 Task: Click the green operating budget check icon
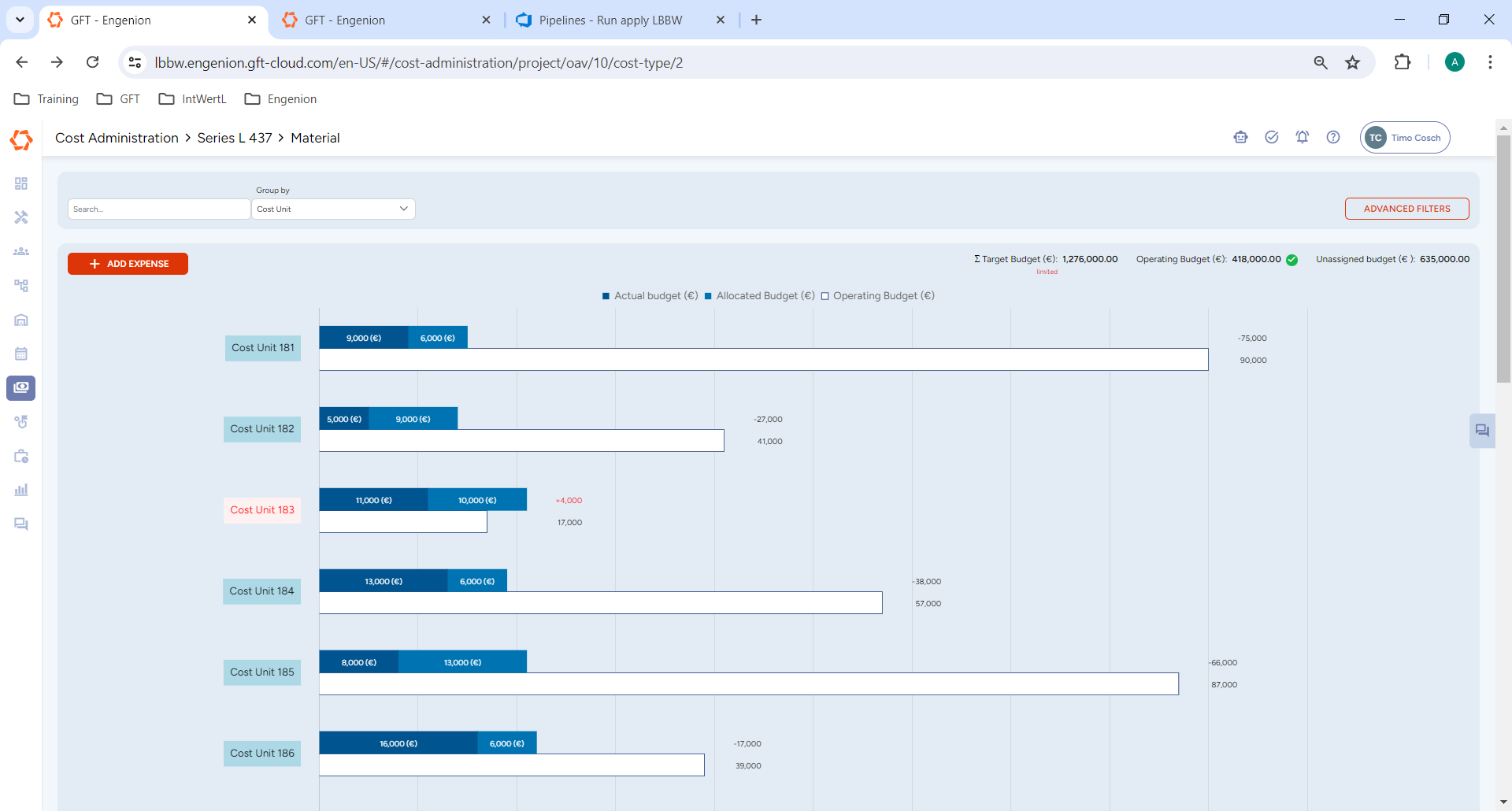click(1292, 260)
